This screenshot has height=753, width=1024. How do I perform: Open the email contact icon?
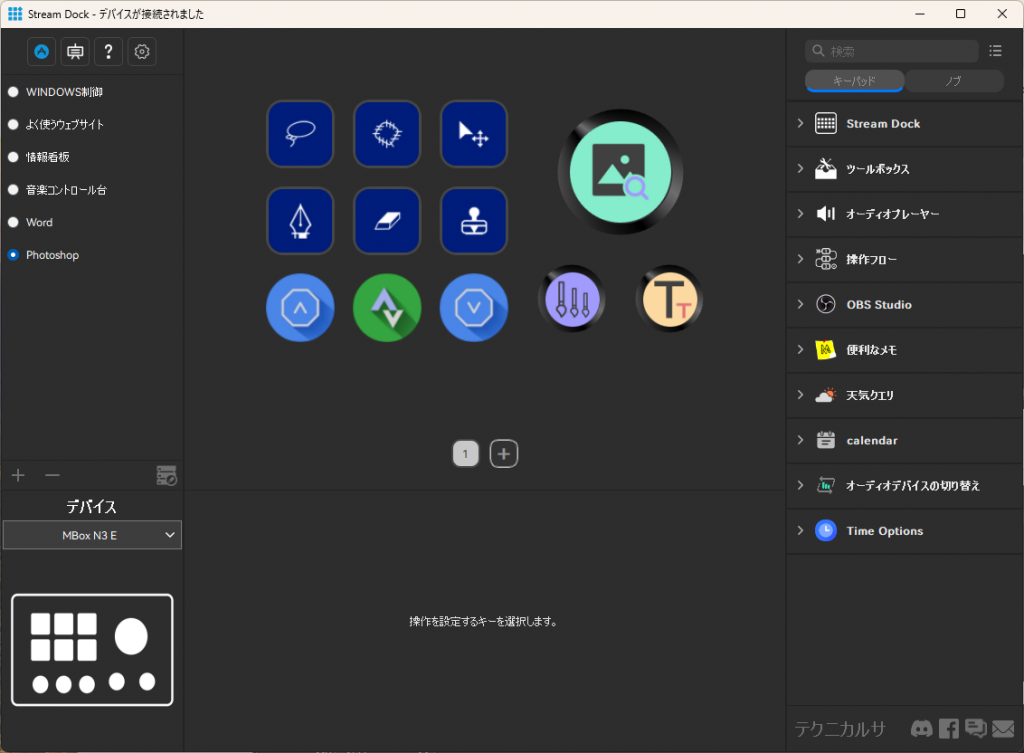1003,728
